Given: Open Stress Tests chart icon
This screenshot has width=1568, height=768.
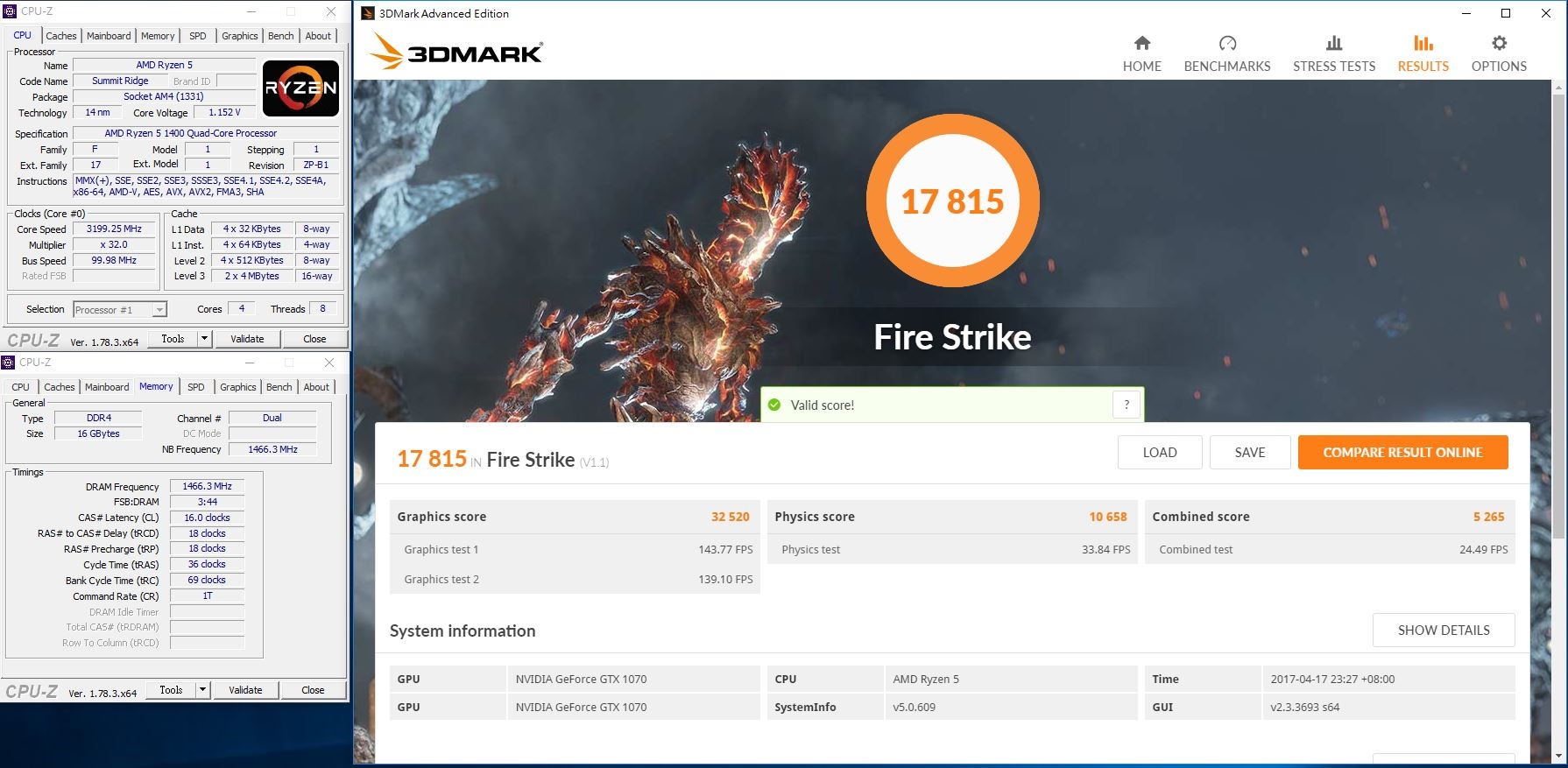Looking at the screenshot, I should tap(1334, 43).
